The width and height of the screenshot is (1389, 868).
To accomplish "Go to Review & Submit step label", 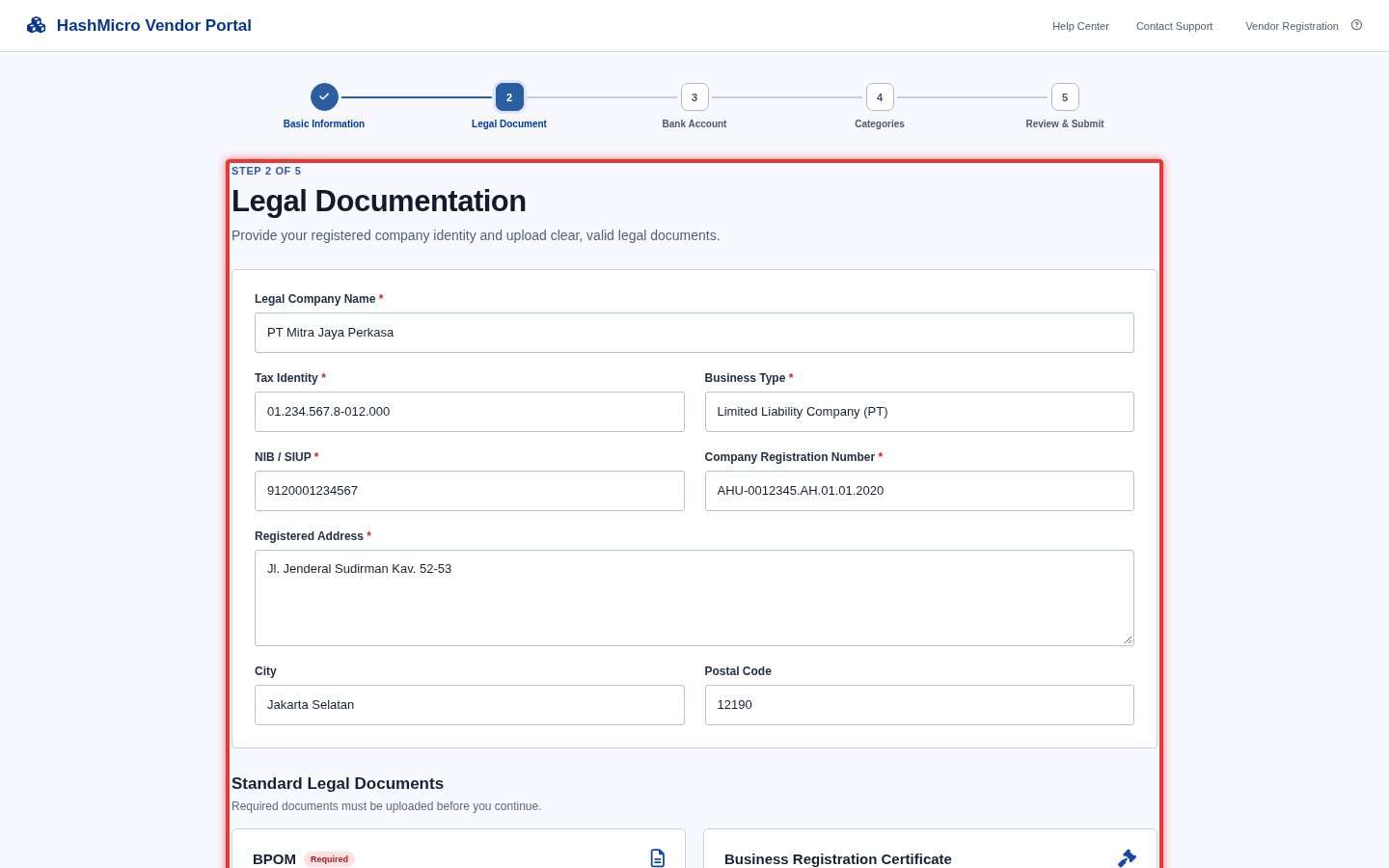I will pyautogui.click(x=1065, y=123).
